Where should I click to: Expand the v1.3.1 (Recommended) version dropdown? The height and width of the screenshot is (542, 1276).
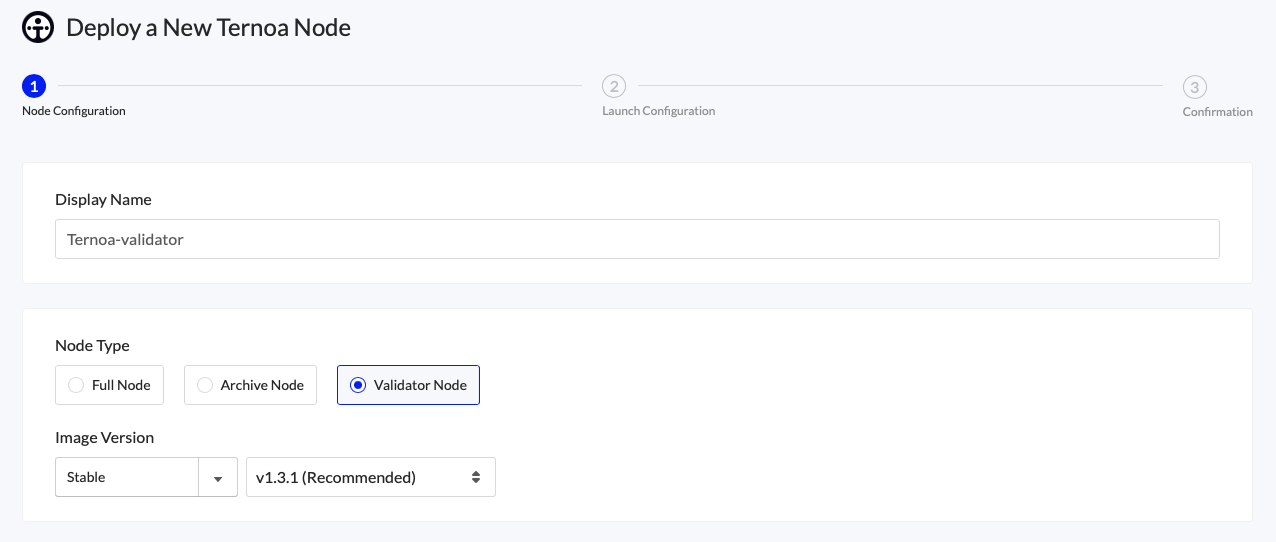(x=370, y=478)
